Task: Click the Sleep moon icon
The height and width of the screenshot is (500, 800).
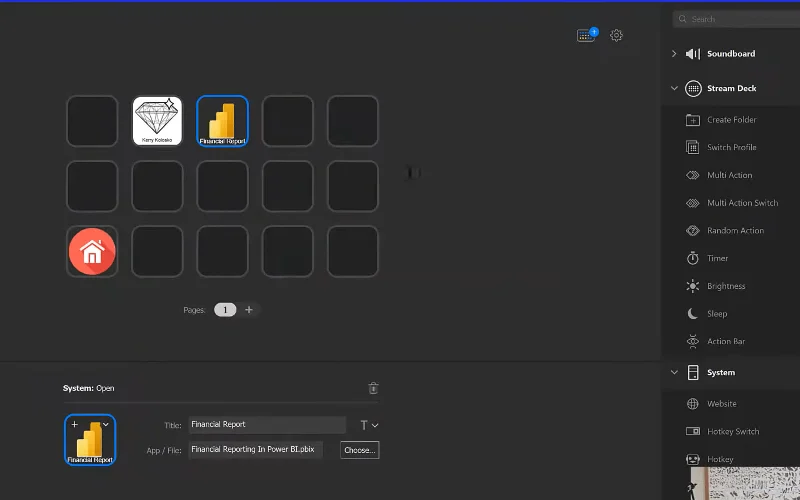Action: pyautogui.click(x=692, y=314)
